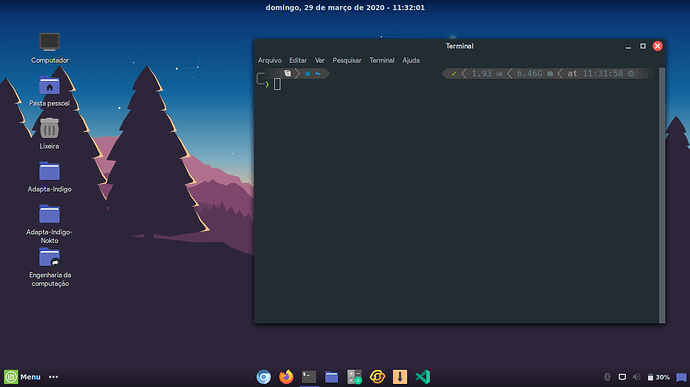Click the three-dots icon beside Menu

coord(54,377)
